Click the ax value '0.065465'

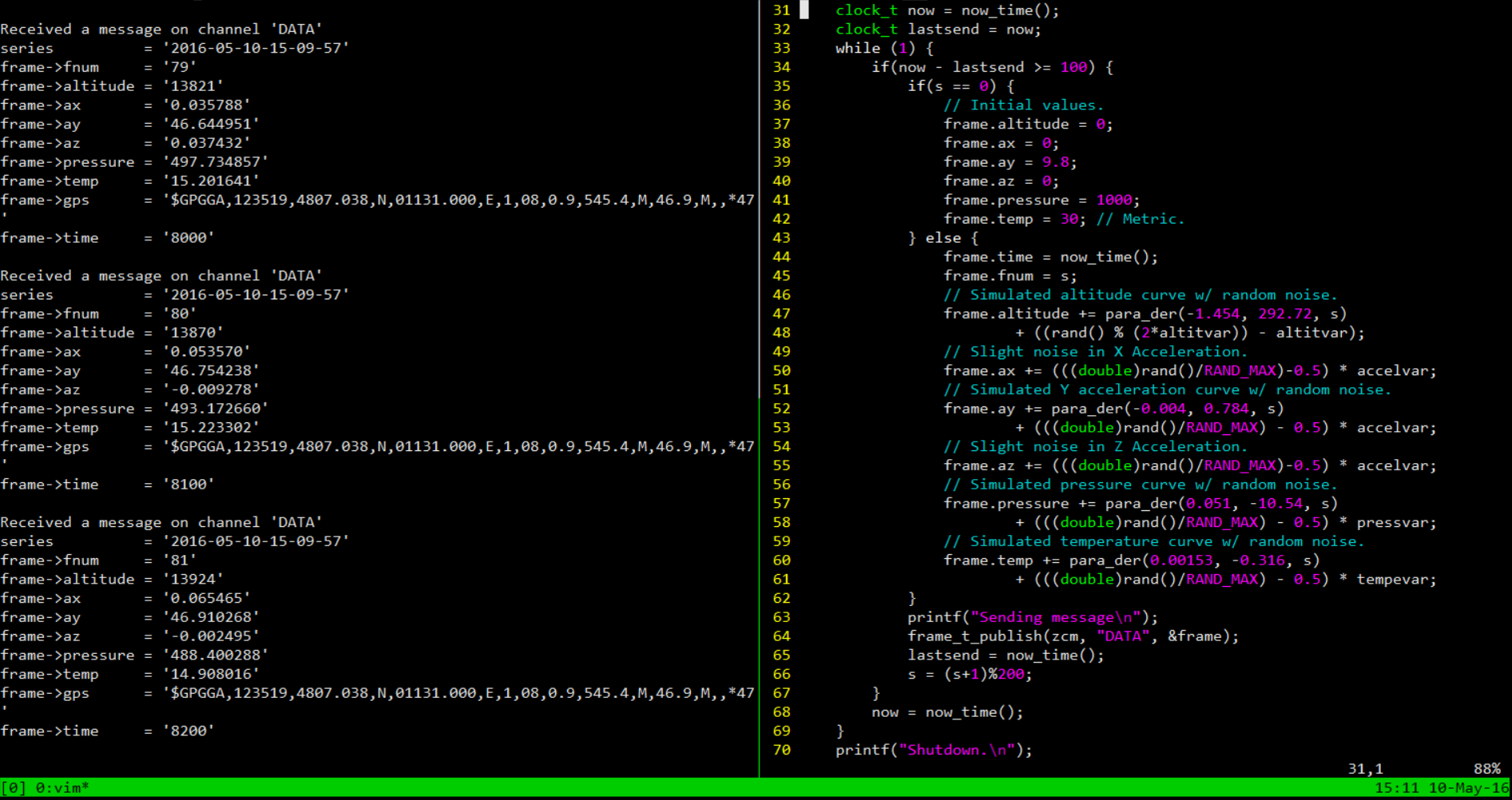pos(207,599)
